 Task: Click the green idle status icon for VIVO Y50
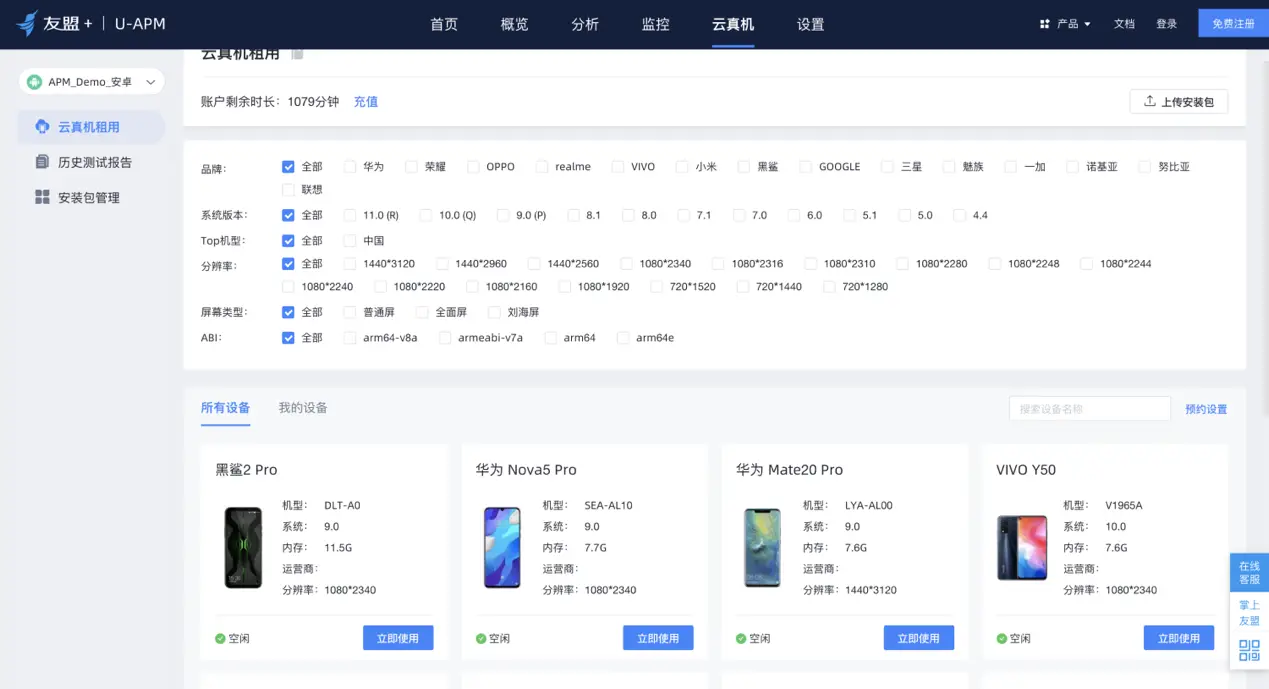point(1002,638)
